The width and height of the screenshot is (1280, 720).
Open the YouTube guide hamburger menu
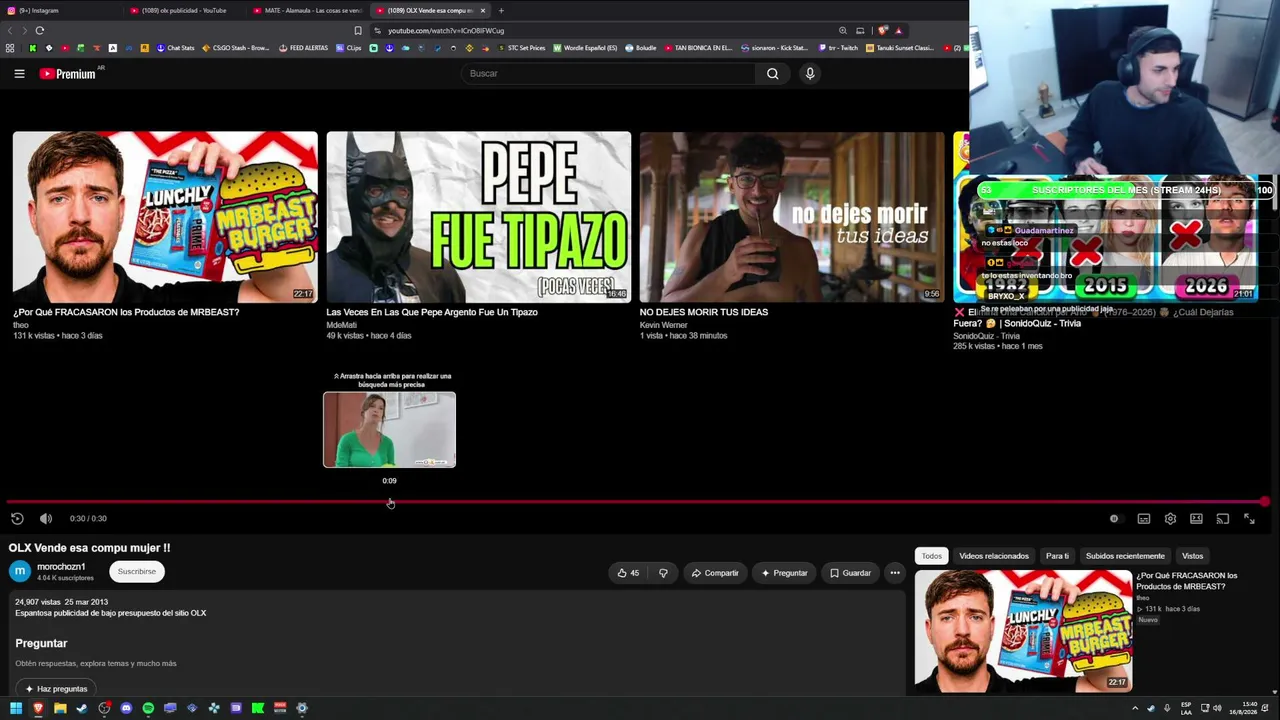[19, 73]
